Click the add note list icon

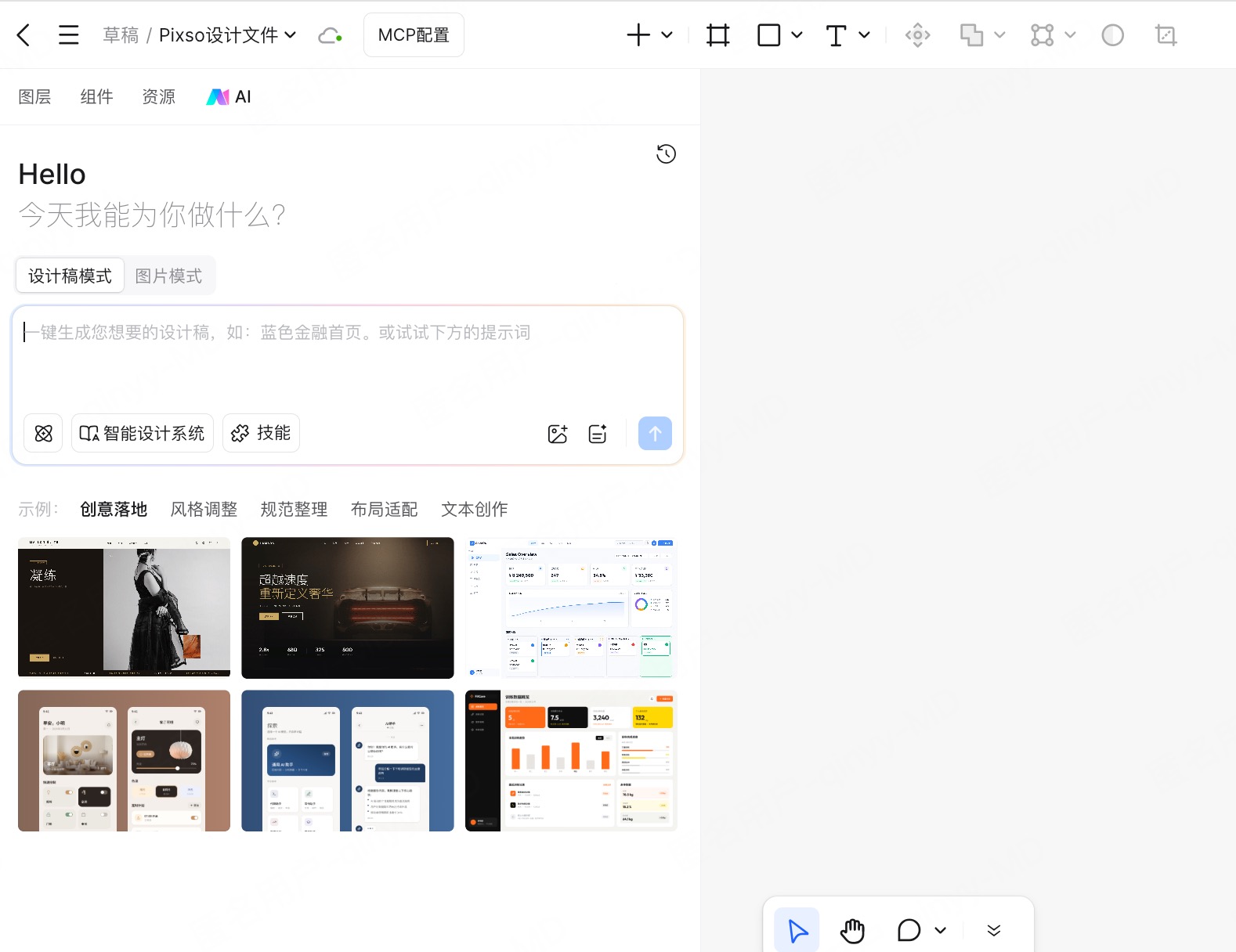click(598, 434)
